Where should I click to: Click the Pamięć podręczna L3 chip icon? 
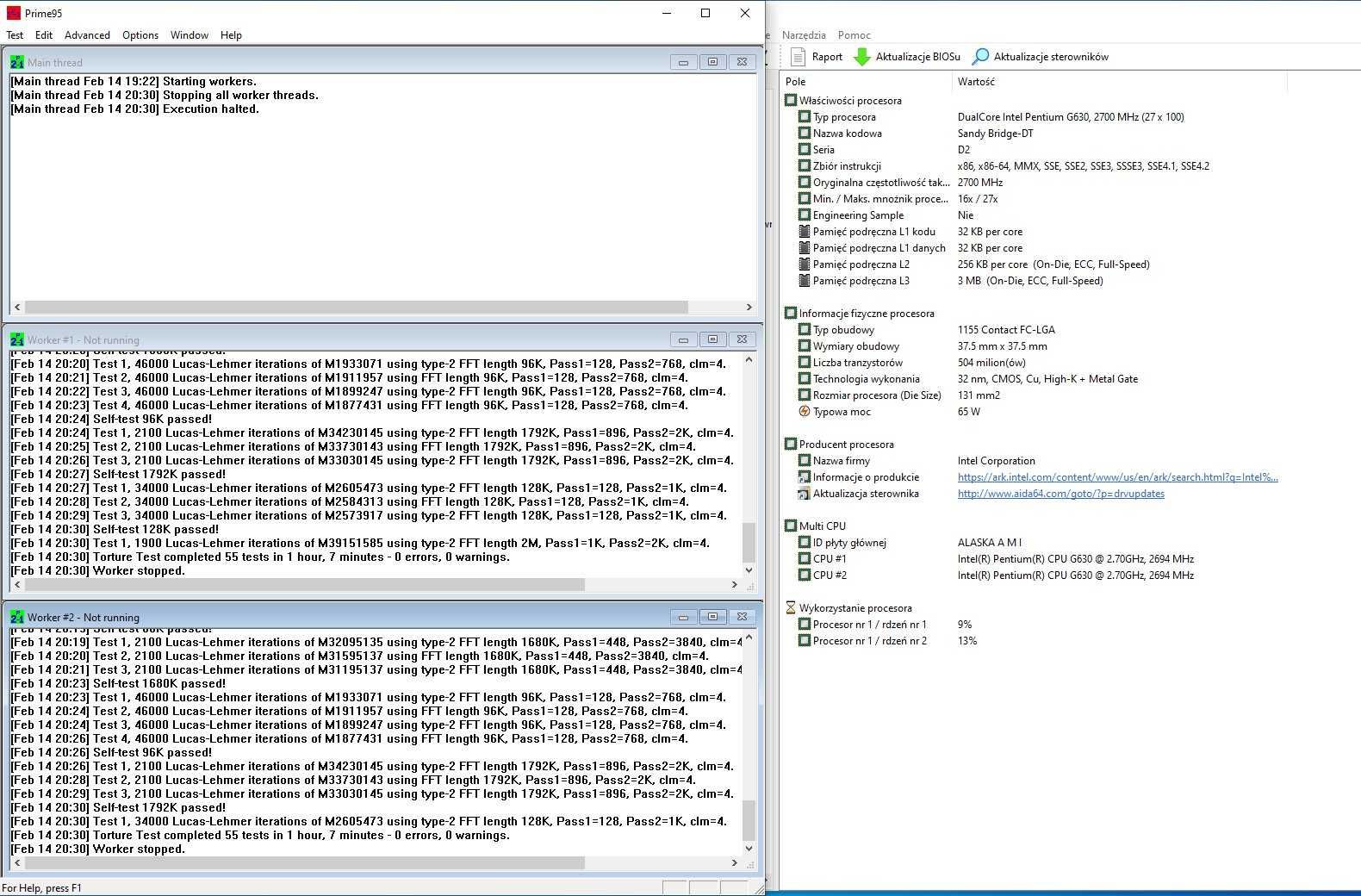click(x=804, y=280)
